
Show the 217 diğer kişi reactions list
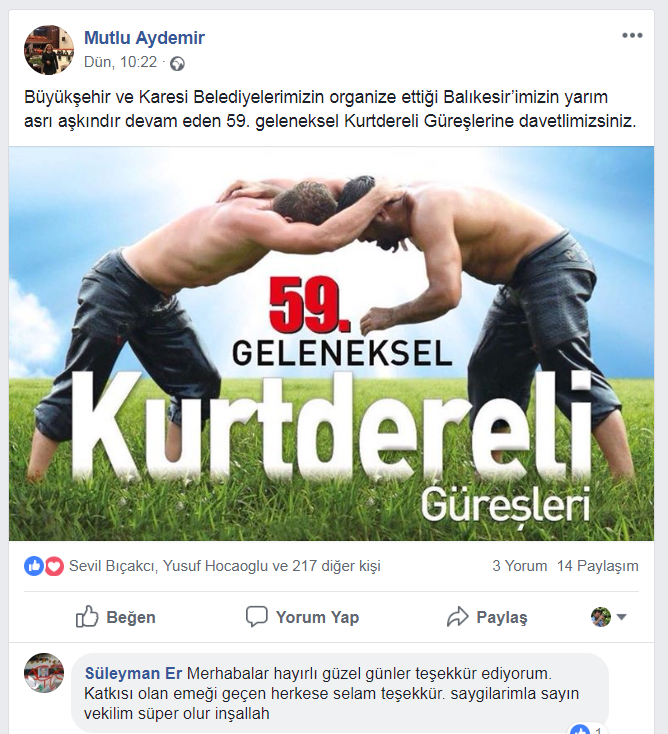[x=336, y=566]
